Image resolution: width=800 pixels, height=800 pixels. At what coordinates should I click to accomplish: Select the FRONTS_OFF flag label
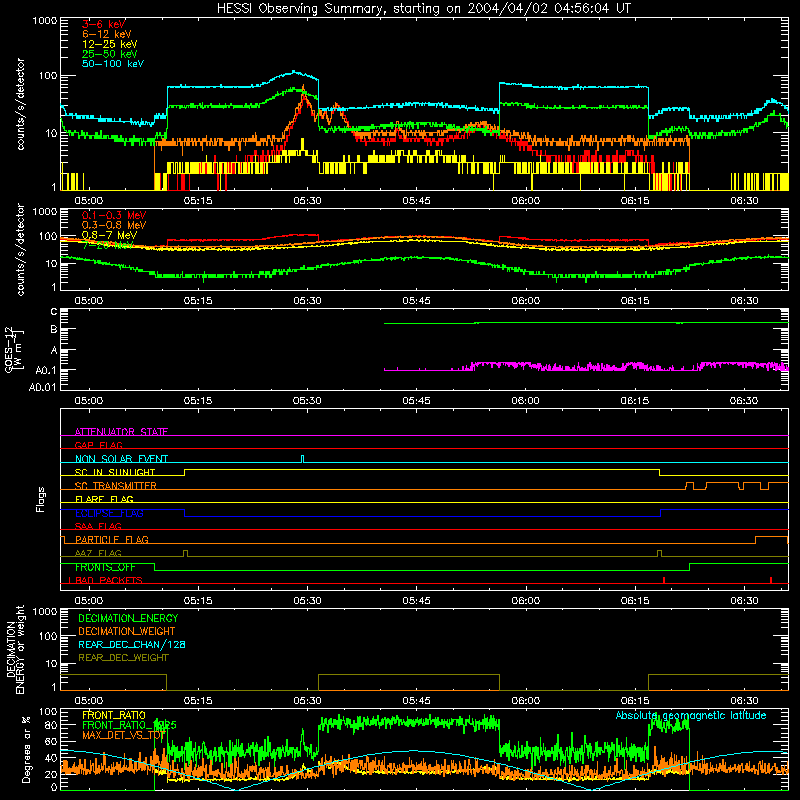pyautogui.click(x=105, y=567)
